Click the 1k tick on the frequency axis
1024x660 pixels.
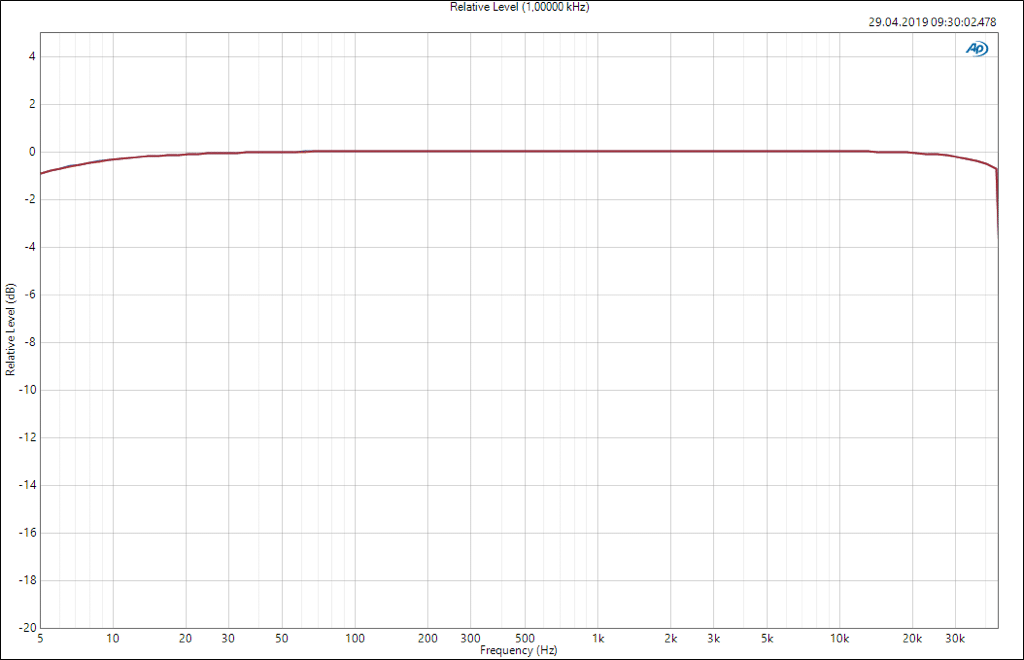click(x=598, y=638)
